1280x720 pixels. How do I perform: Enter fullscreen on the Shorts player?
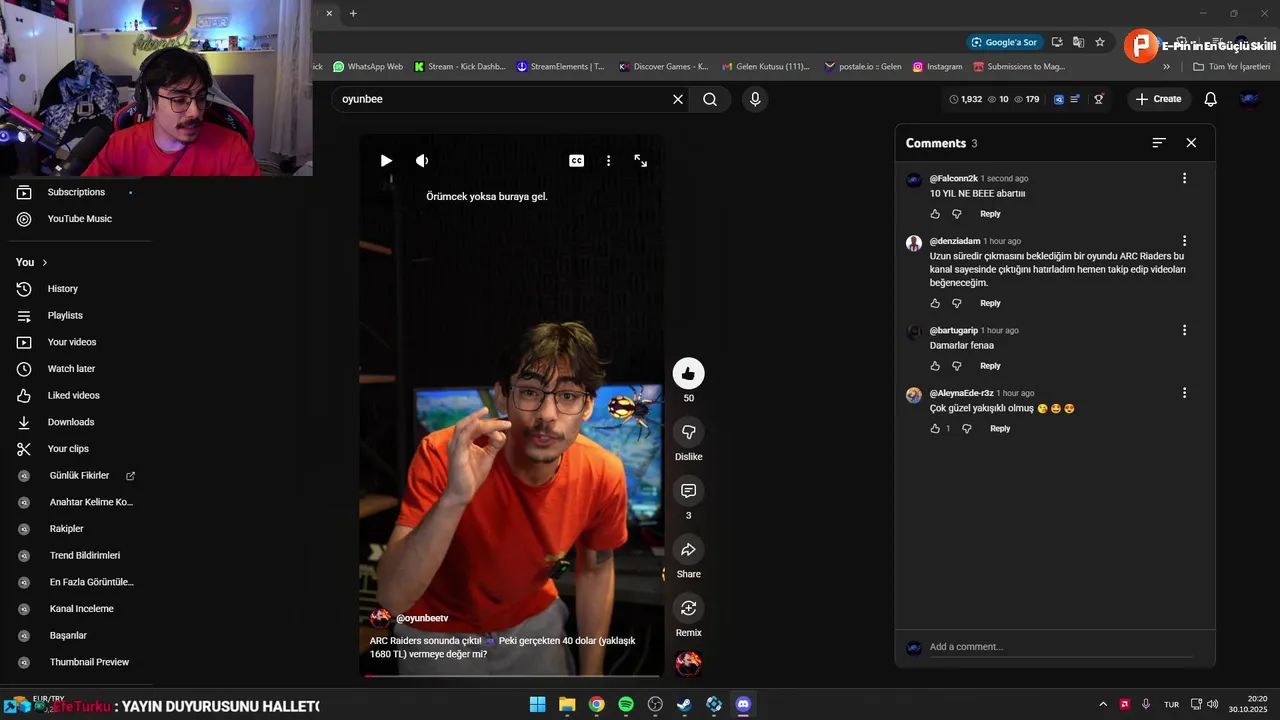(641, 161)
